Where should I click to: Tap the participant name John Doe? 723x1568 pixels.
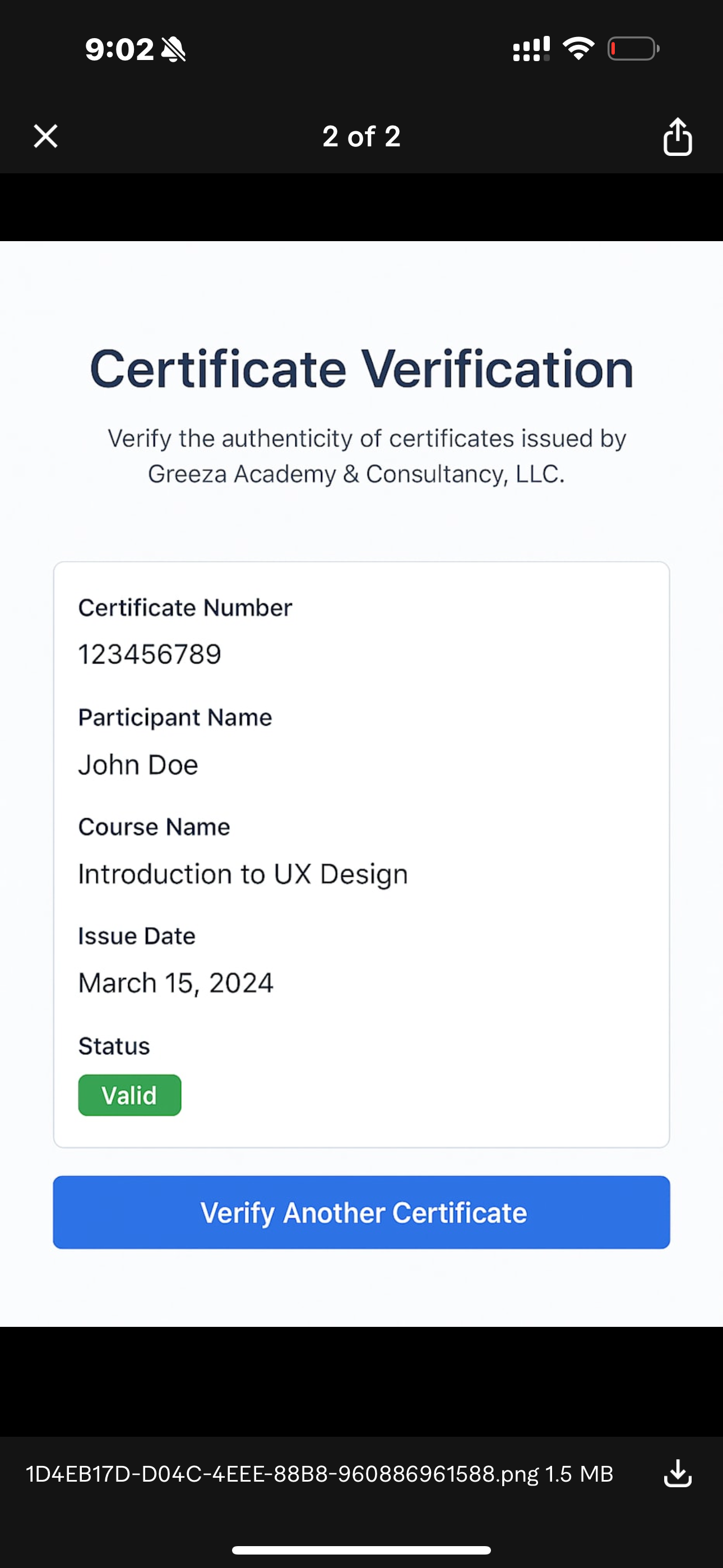(x=138, y=764)
